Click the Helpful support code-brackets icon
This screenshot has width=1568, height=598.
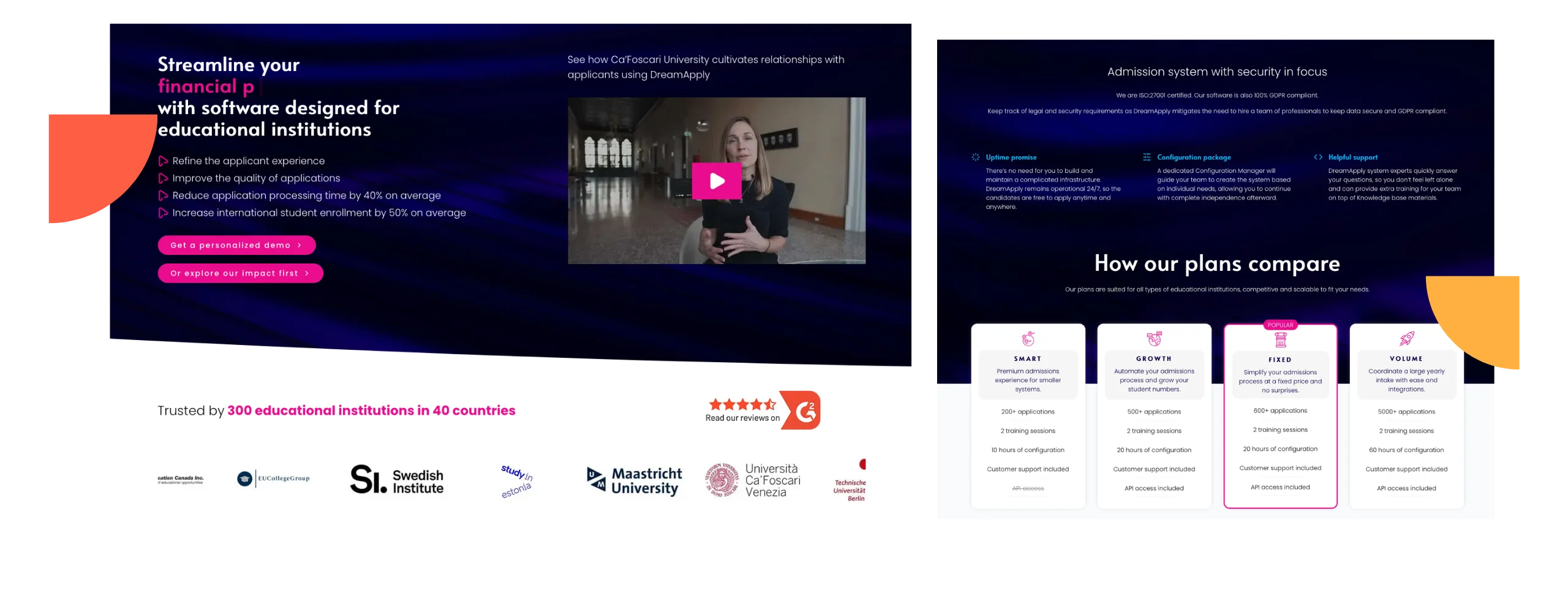point(1318,157)
